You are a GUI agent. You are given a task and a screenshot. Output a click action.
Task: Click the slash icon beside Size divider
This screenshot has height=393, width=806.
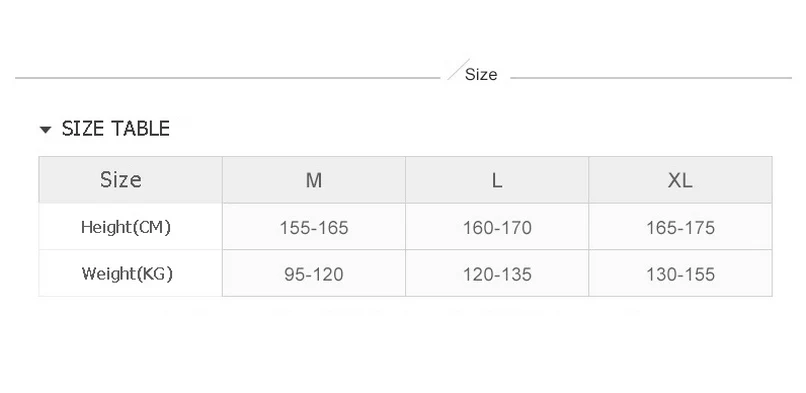[x=458, y=69]
